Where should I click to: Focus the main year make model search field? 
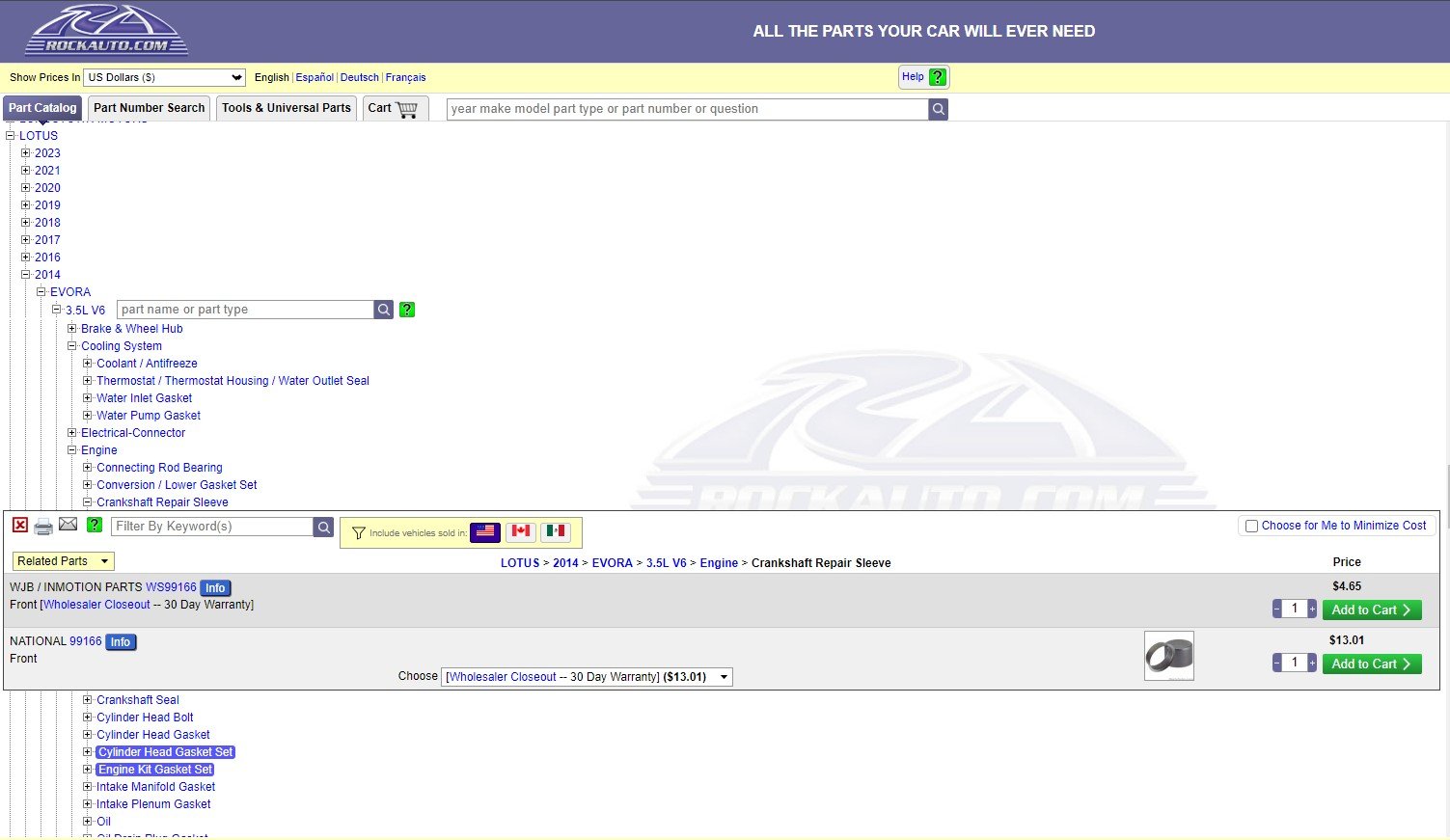(x=688, y=109)
